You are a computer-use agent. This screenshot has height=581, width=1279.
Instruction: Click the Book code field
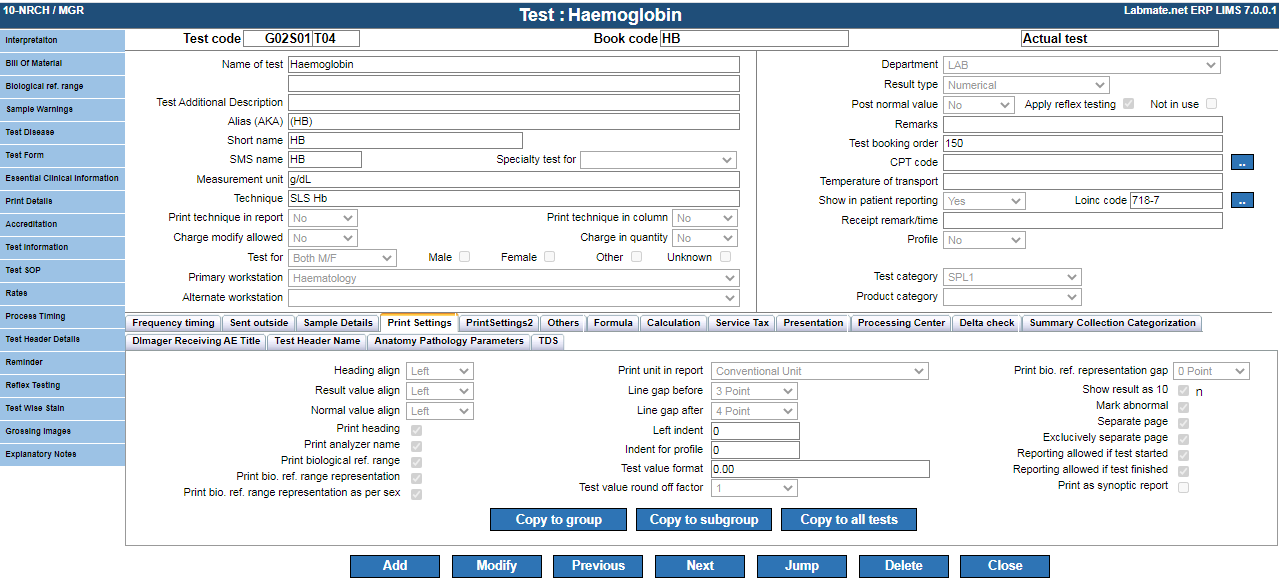pos(754,39)
